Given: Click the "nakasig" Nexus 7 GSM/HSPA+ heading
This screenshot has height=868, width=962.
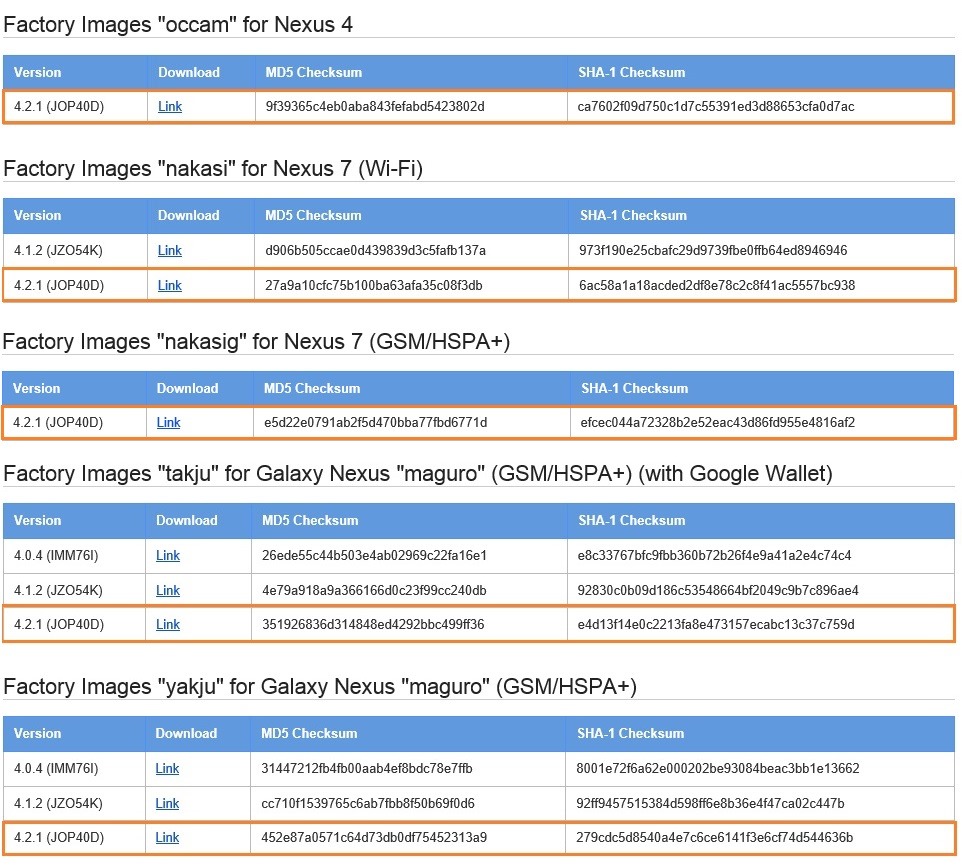Looking at the screenshot, I should [256, 342].
